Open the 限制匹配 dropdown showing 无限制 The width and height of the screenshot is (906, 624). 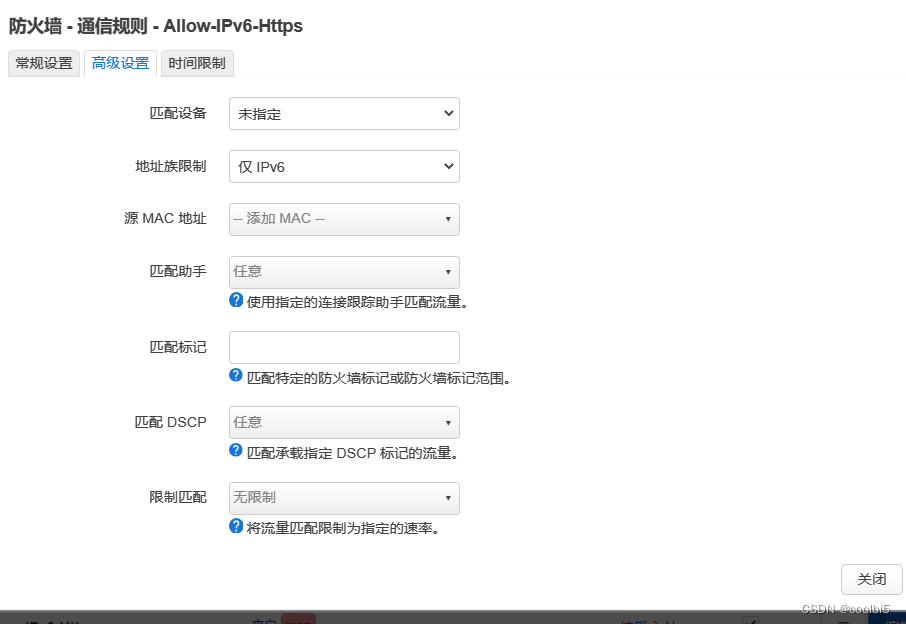(x=344, y=498)
